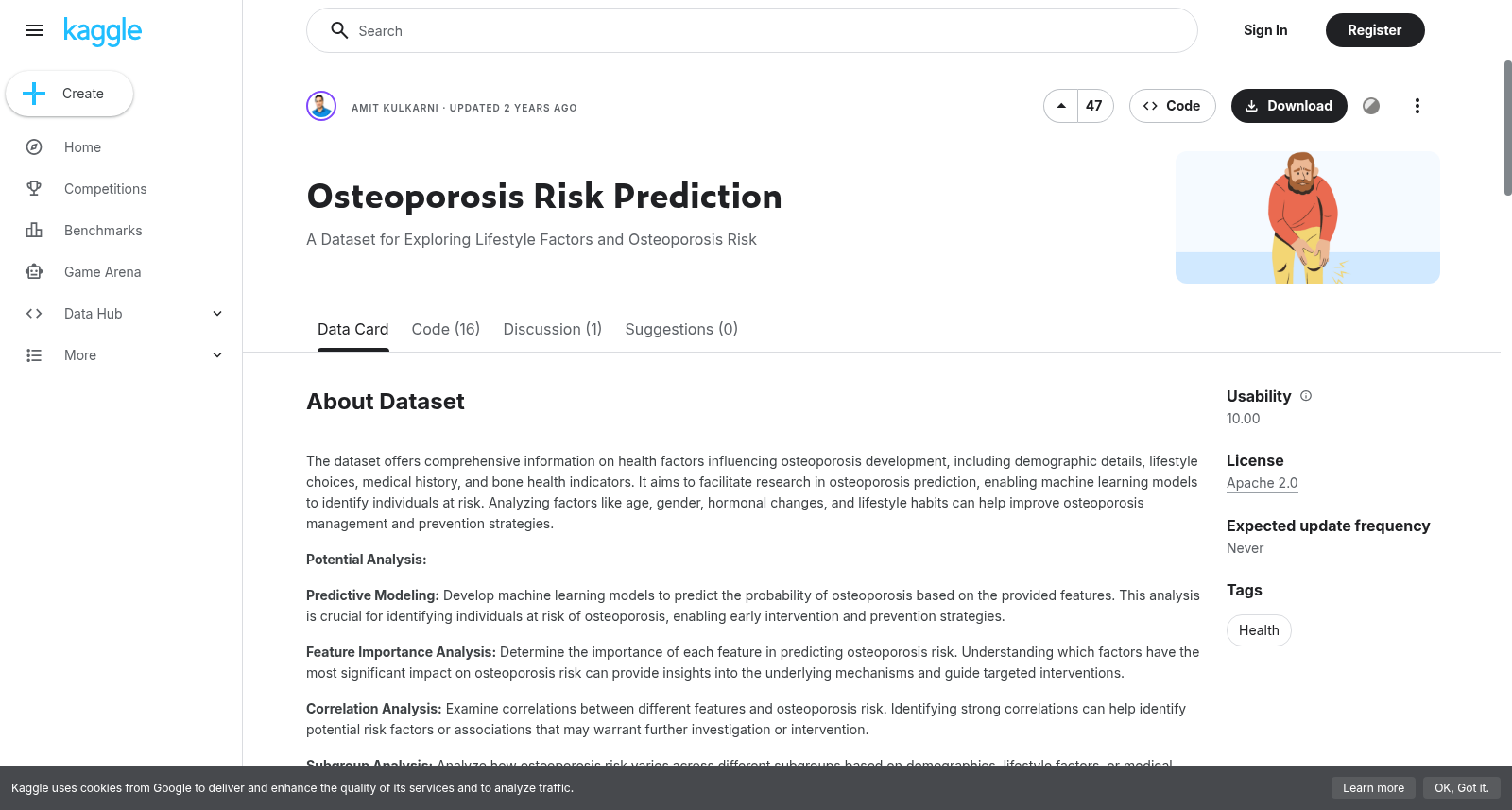Click in the Search input field
Viewport: 1512px width, 810px height.
[x=752, y=30]
